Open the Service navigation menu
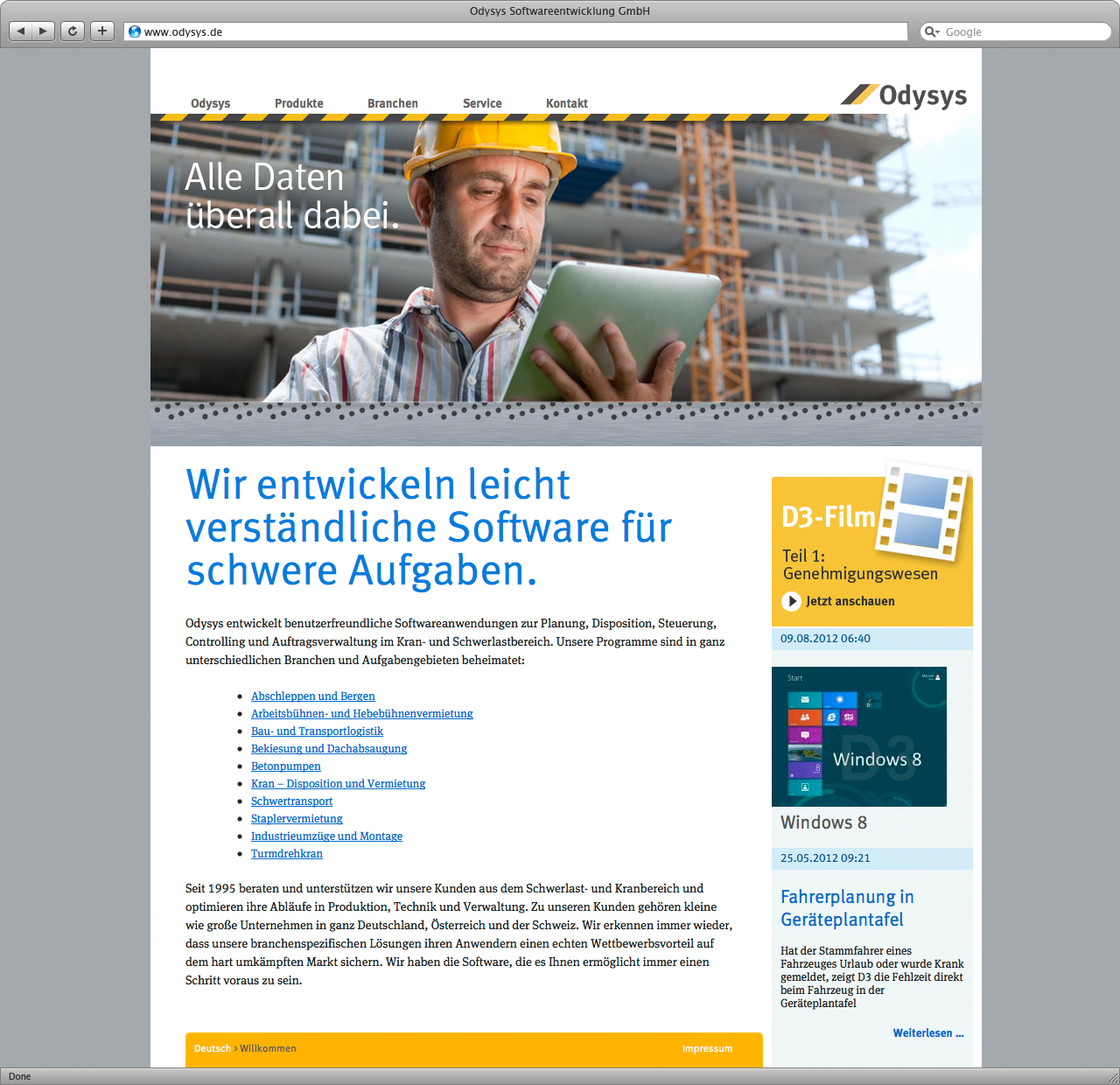1120x1085 pixels. pyautogui.click(x=482, y=103)
